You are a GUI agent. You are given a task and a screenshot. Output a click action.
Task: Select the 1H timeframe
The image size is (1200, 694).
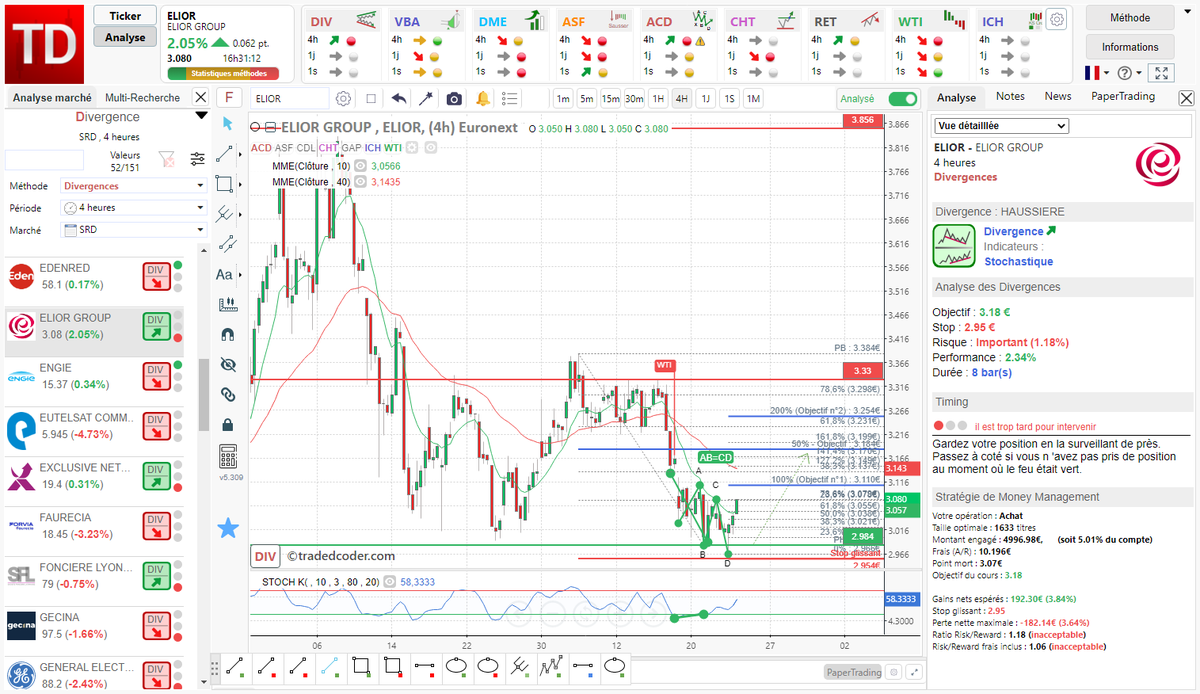click(658, 98)
